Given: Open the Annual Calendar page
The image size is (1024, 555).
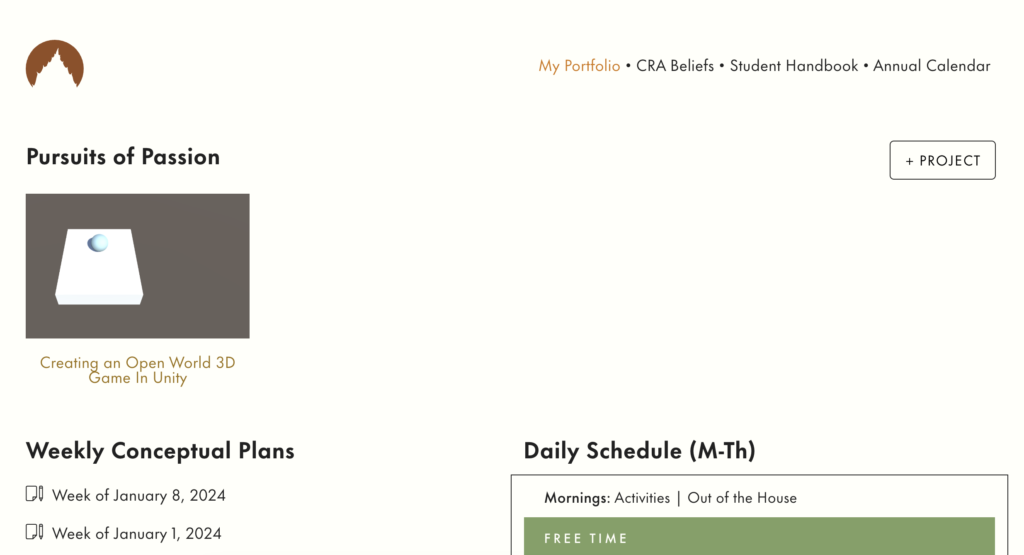Looking at the screenshot, I should [x=931, y=66].
